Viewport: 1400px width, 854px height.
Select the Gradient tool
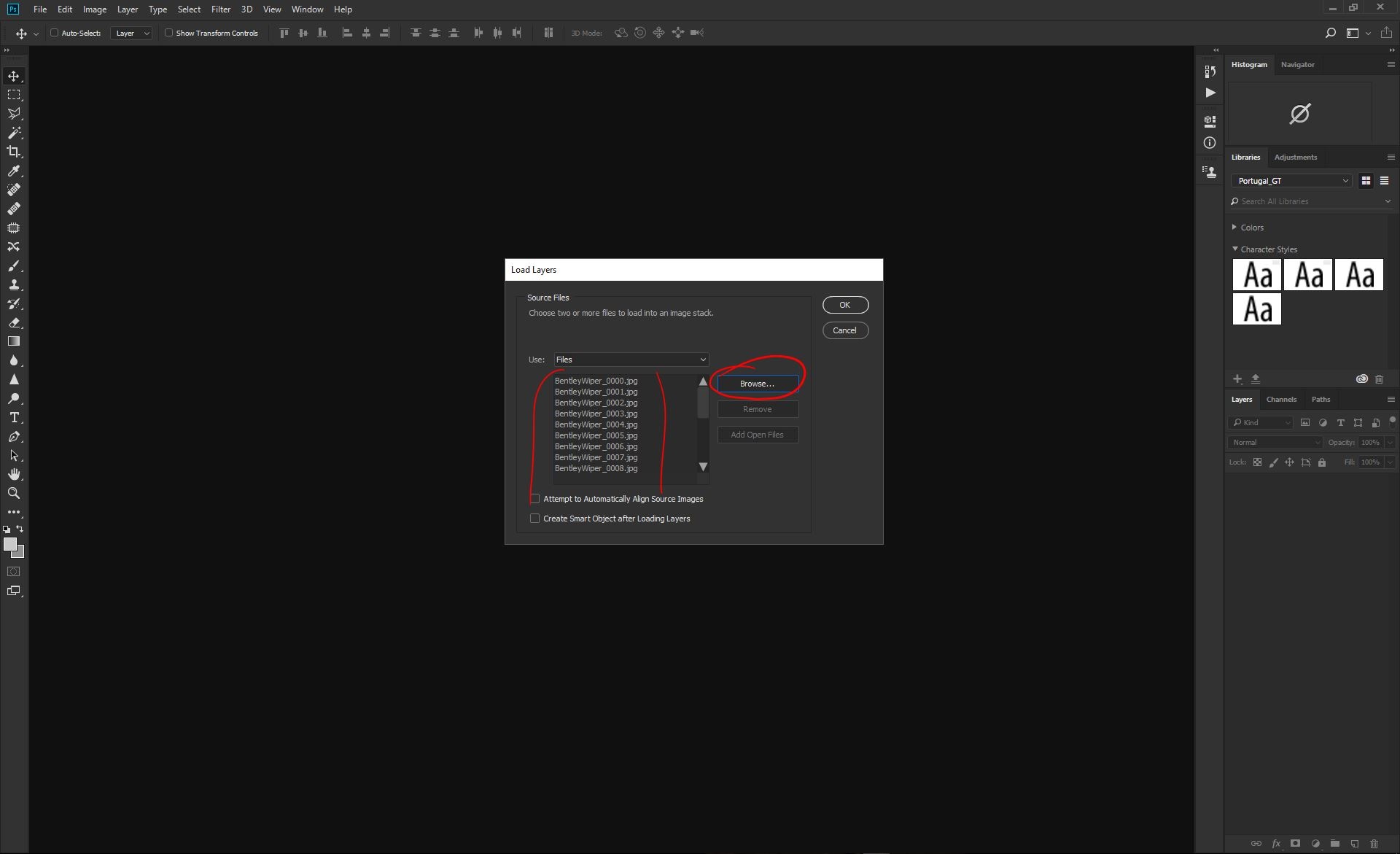14,341
